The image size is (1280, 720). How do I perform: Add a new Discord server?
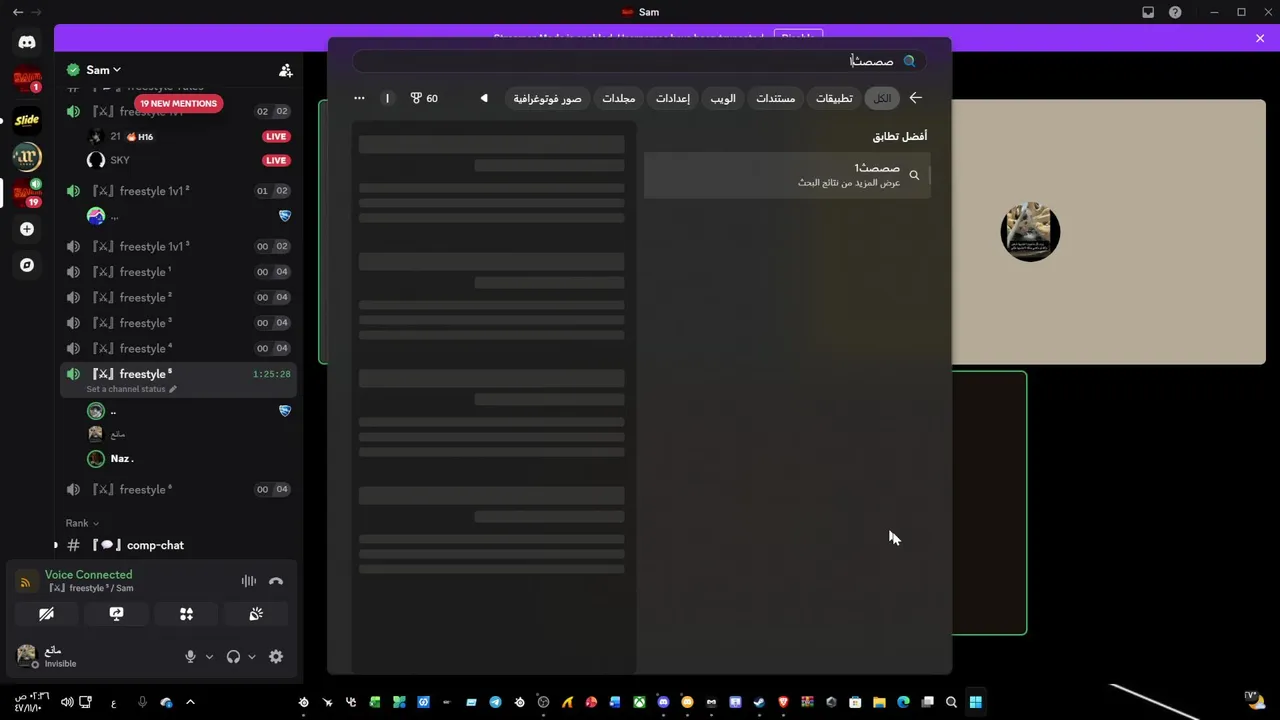point(27,229)
